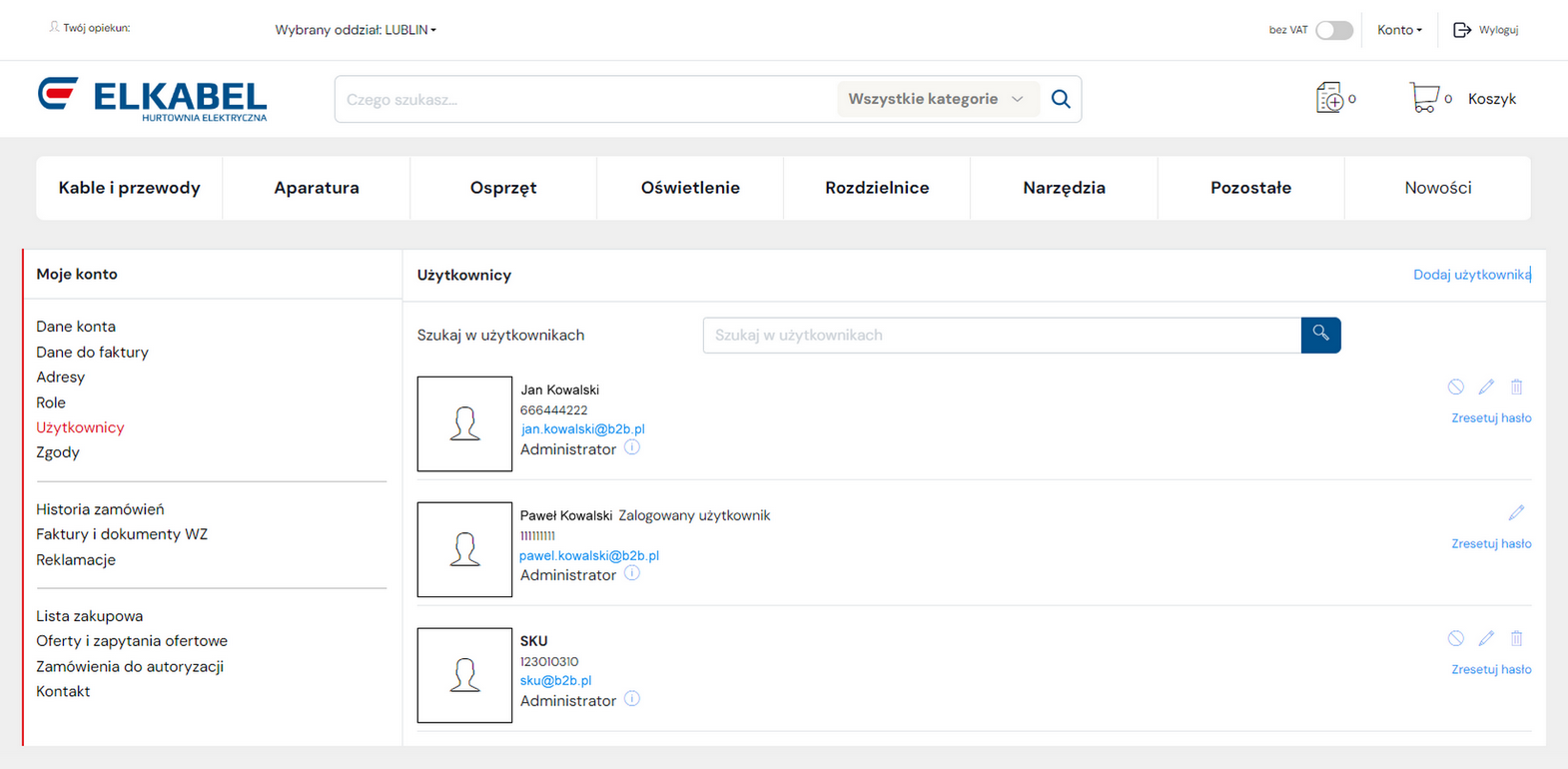Open the shopping list icon next to cart

tap(1329, 98)
